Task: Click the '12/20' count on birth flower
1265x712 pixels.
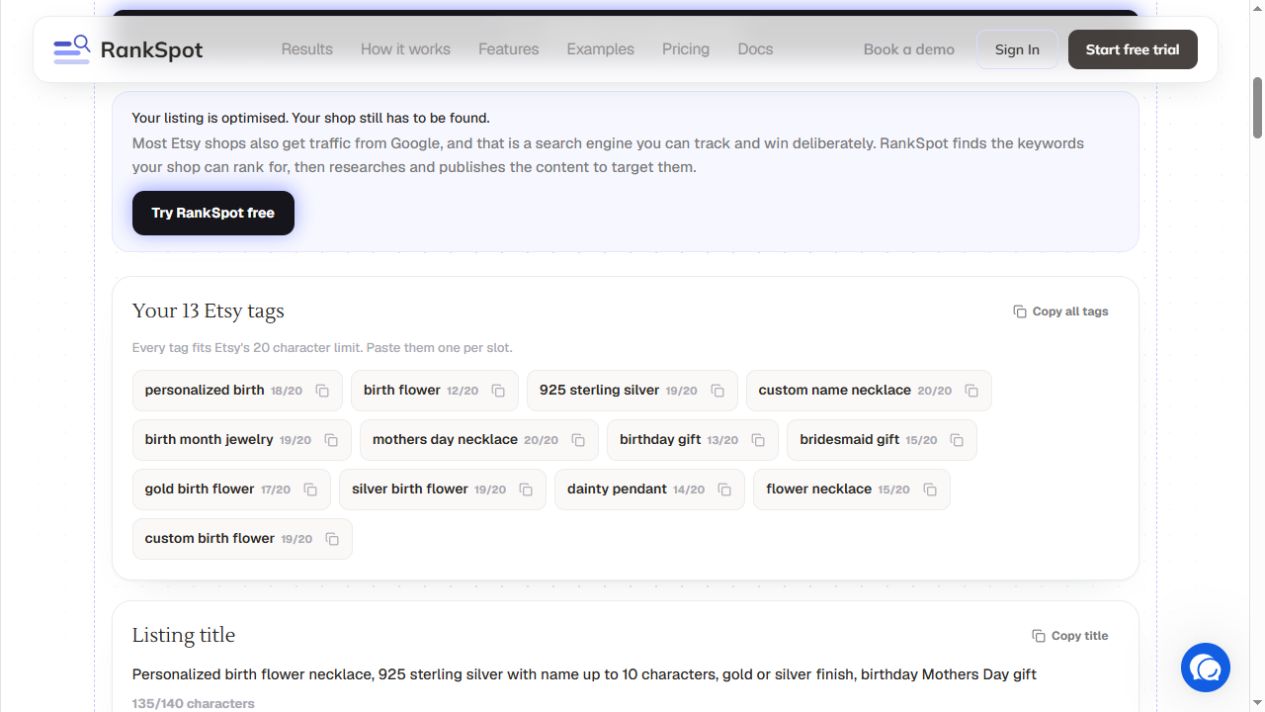Action: tap(463, 391)
